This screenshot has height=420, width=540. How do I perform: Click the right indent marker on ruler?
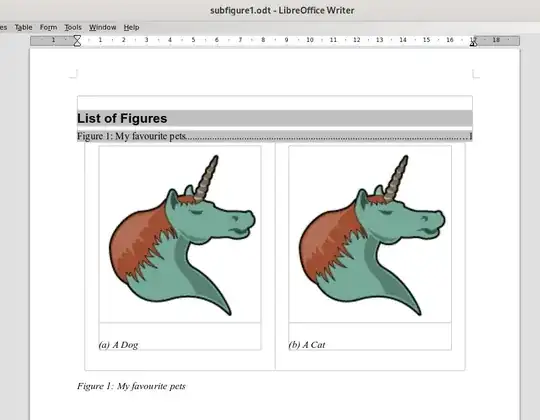click(473, 42)
